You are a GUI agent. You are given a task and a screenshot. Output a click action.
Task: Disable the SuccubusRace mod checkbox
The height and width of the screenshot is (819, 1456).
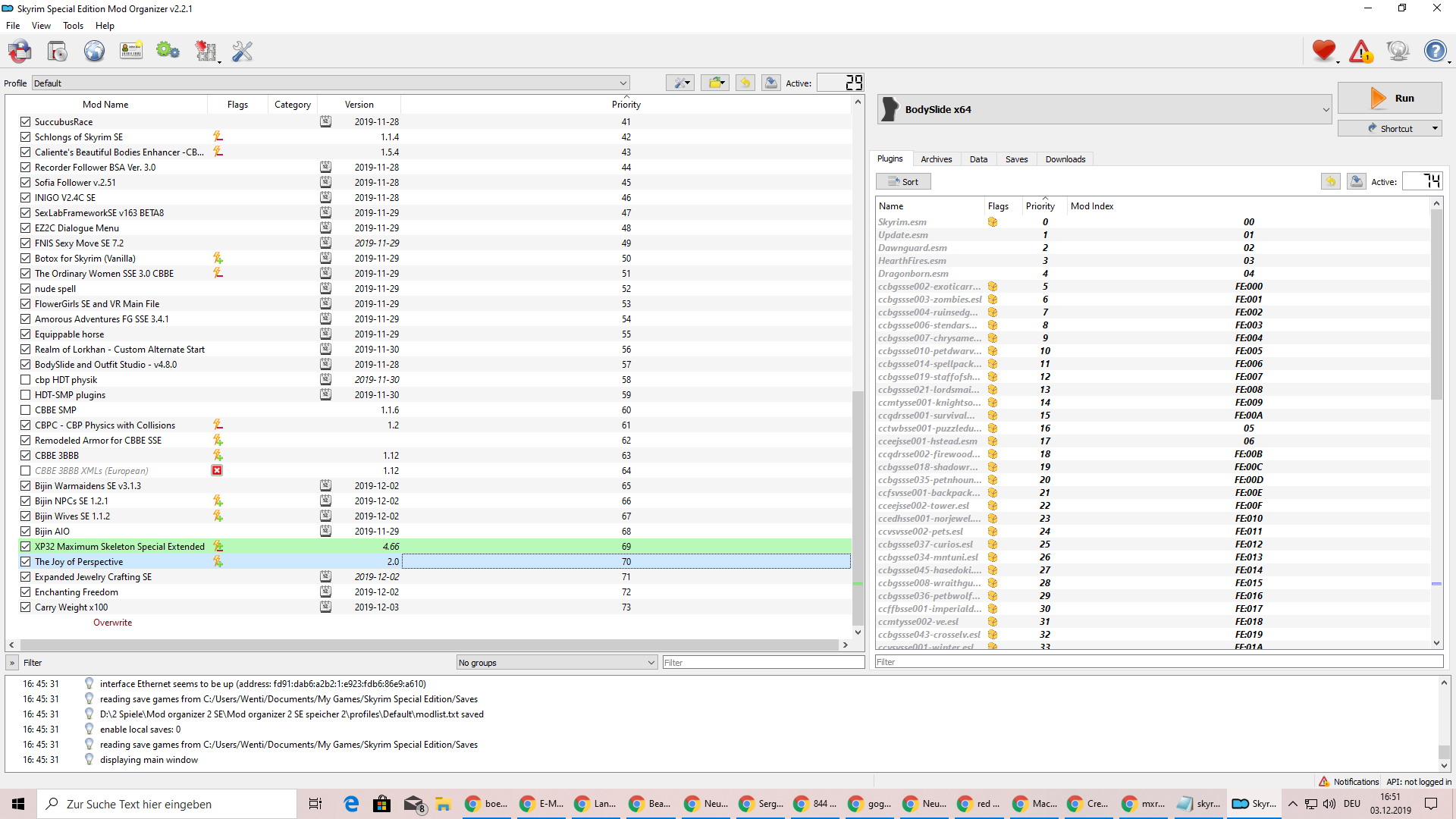[x=26, y=121]
